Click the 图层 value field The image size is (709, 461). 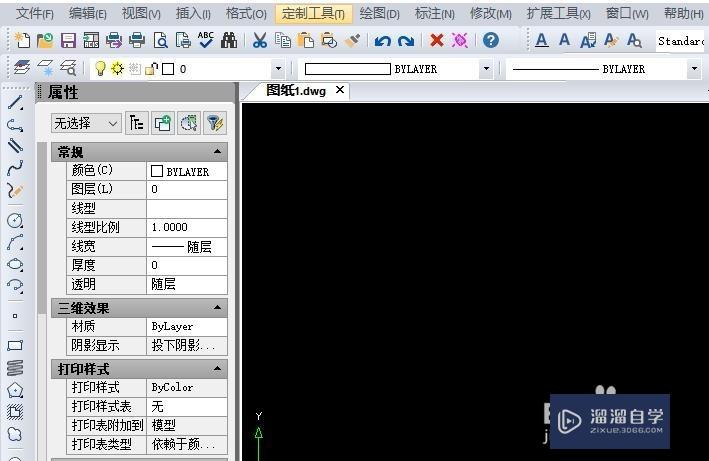187,189
